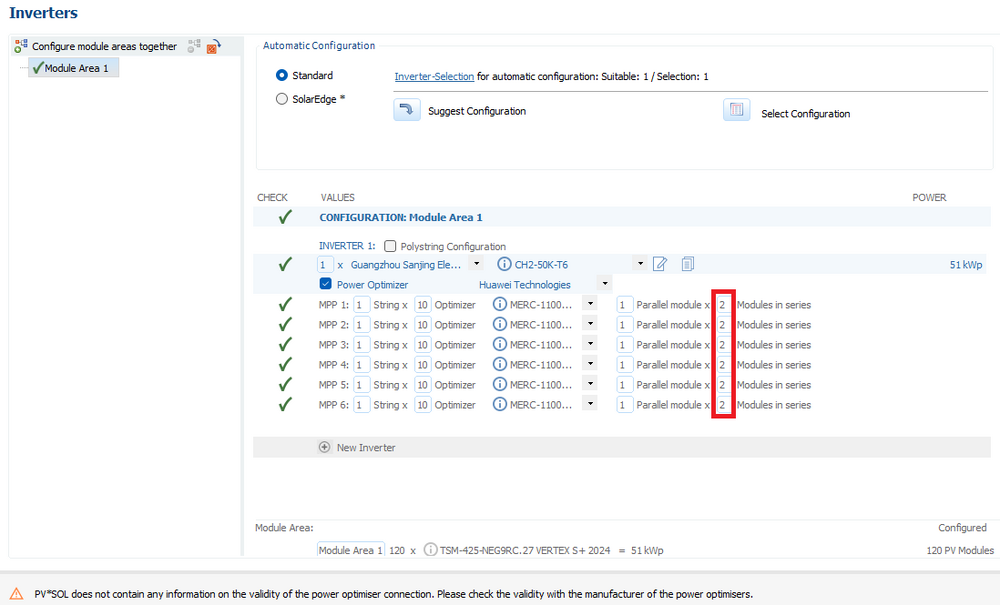This screenshot has width=1000, height=605.
Task: Open optimizer info icon on MPP 3 row
Action: point(500,344)
